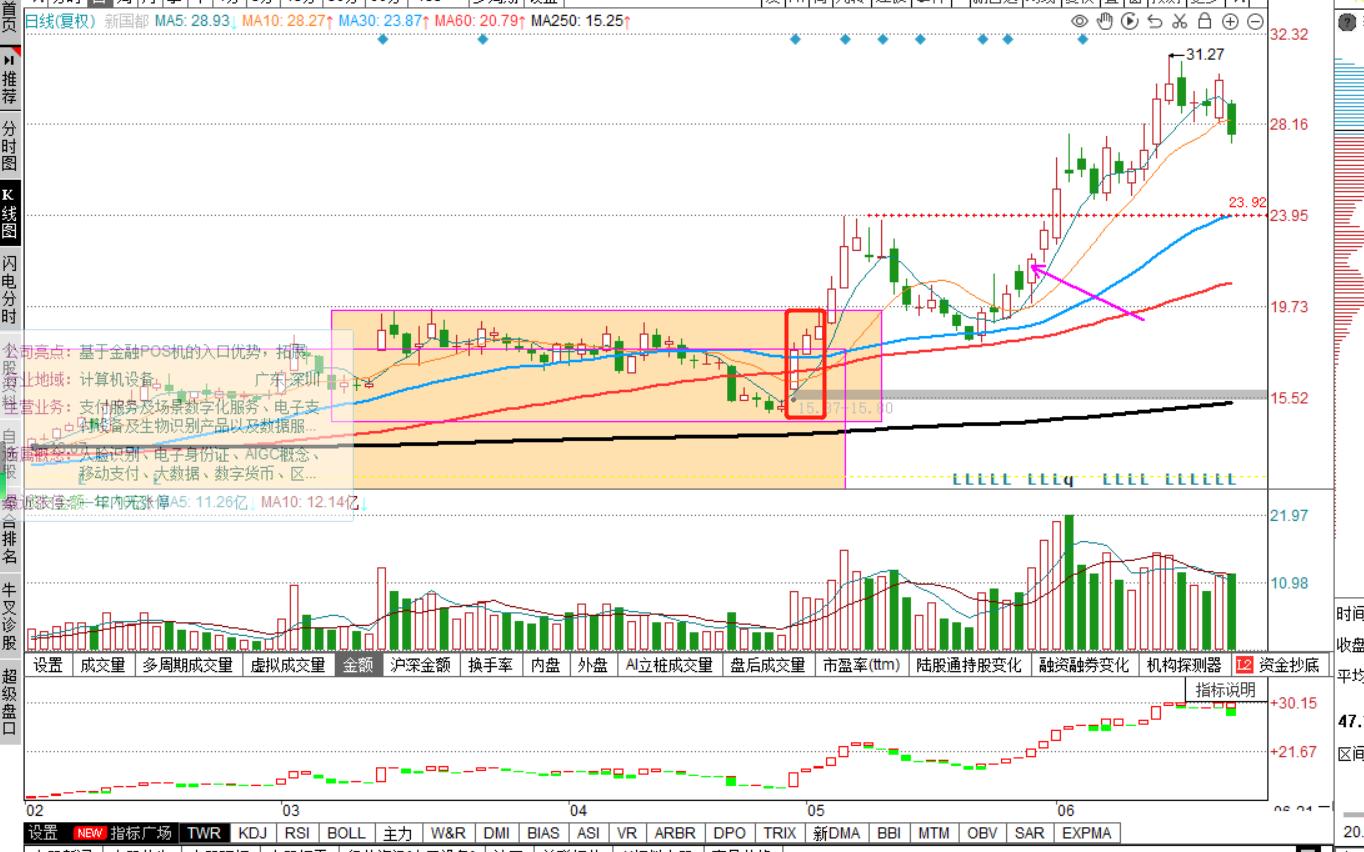The height and width of the screenshot is (852, 1364).
Task: Select the KDJ indicator tab
Action: 253,833
